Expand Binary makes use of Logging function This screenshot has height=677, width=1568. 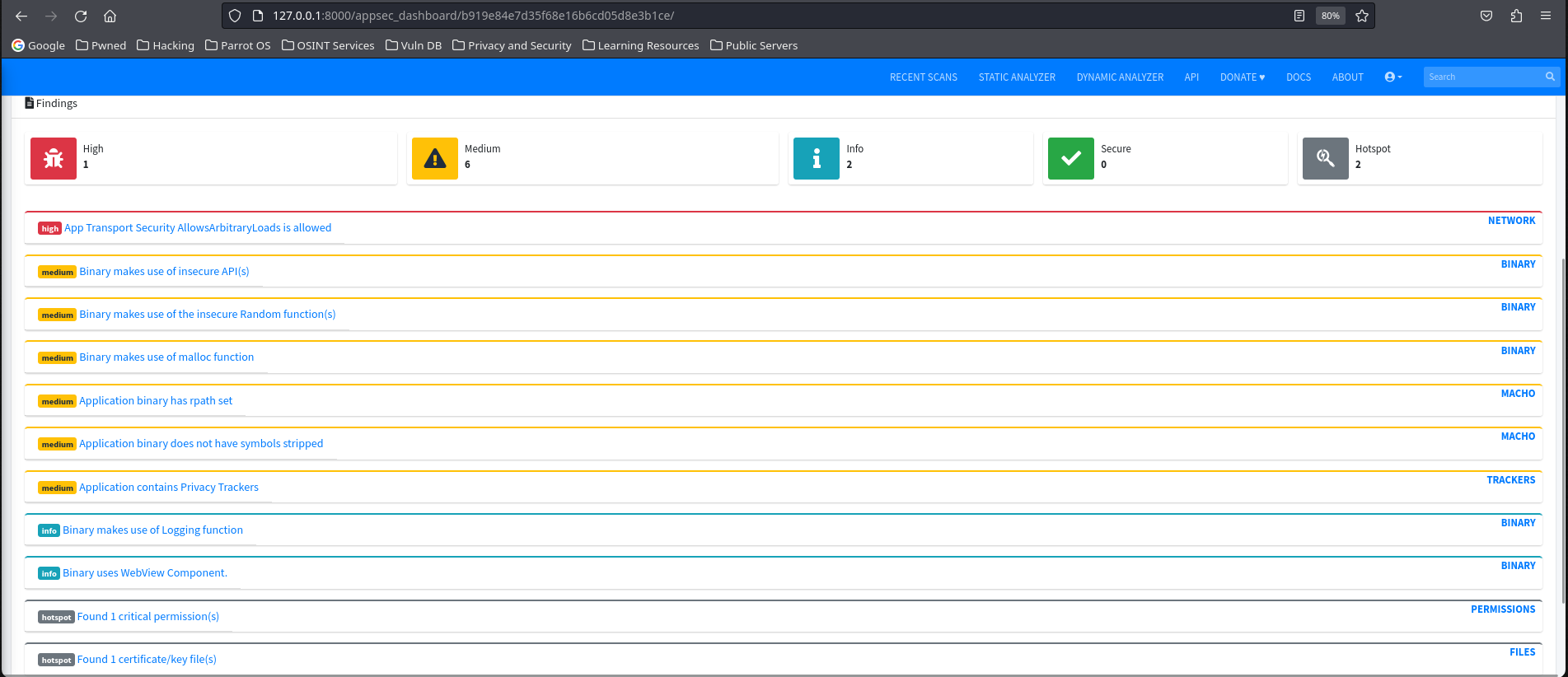coord(152,530)
